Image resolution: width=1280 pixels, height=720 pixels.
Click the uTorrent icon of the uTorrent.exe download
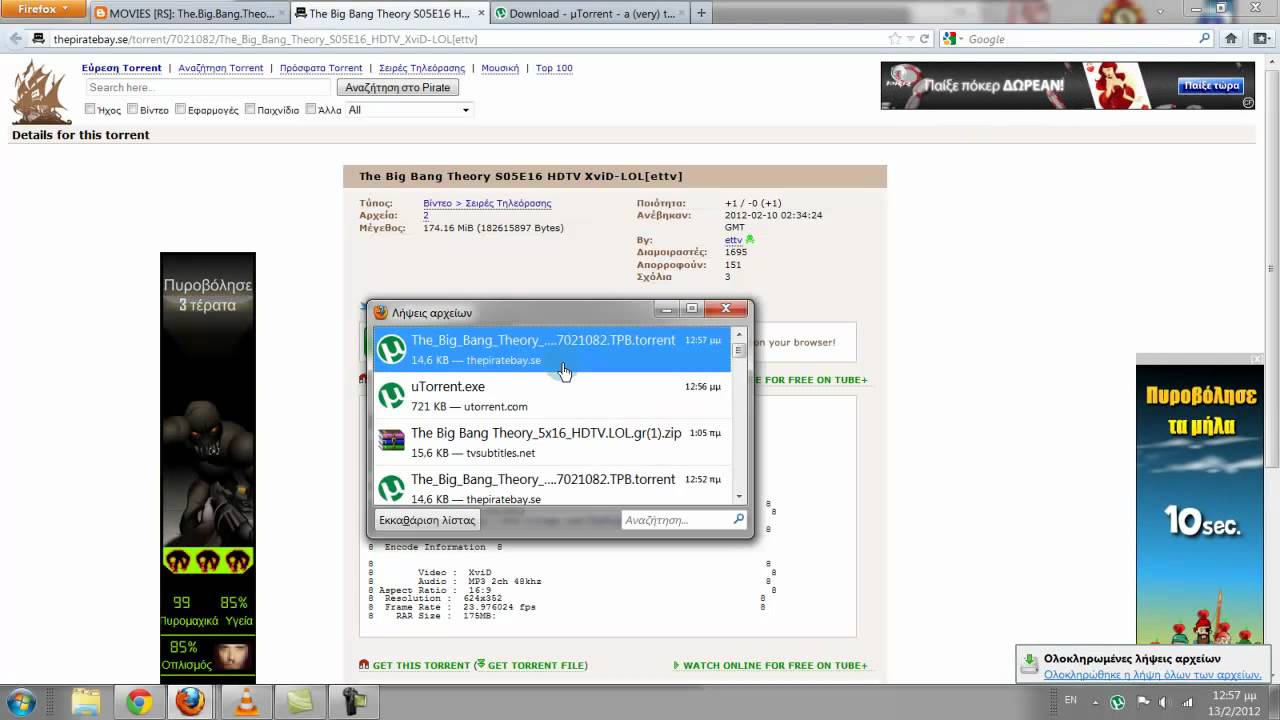click(x=391, y=396)
